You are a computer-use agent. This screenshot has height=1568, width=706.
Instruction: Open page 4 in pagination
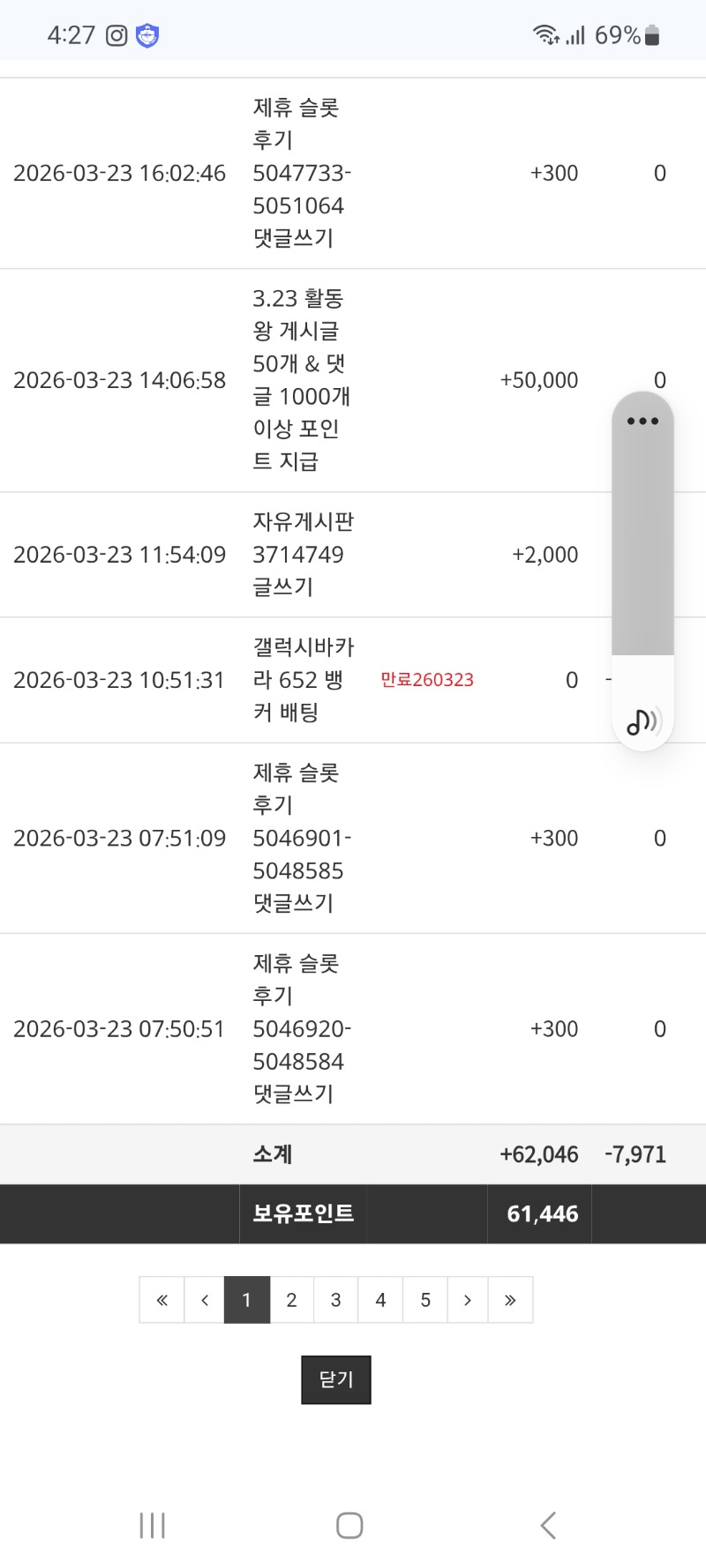(380, 1300)
